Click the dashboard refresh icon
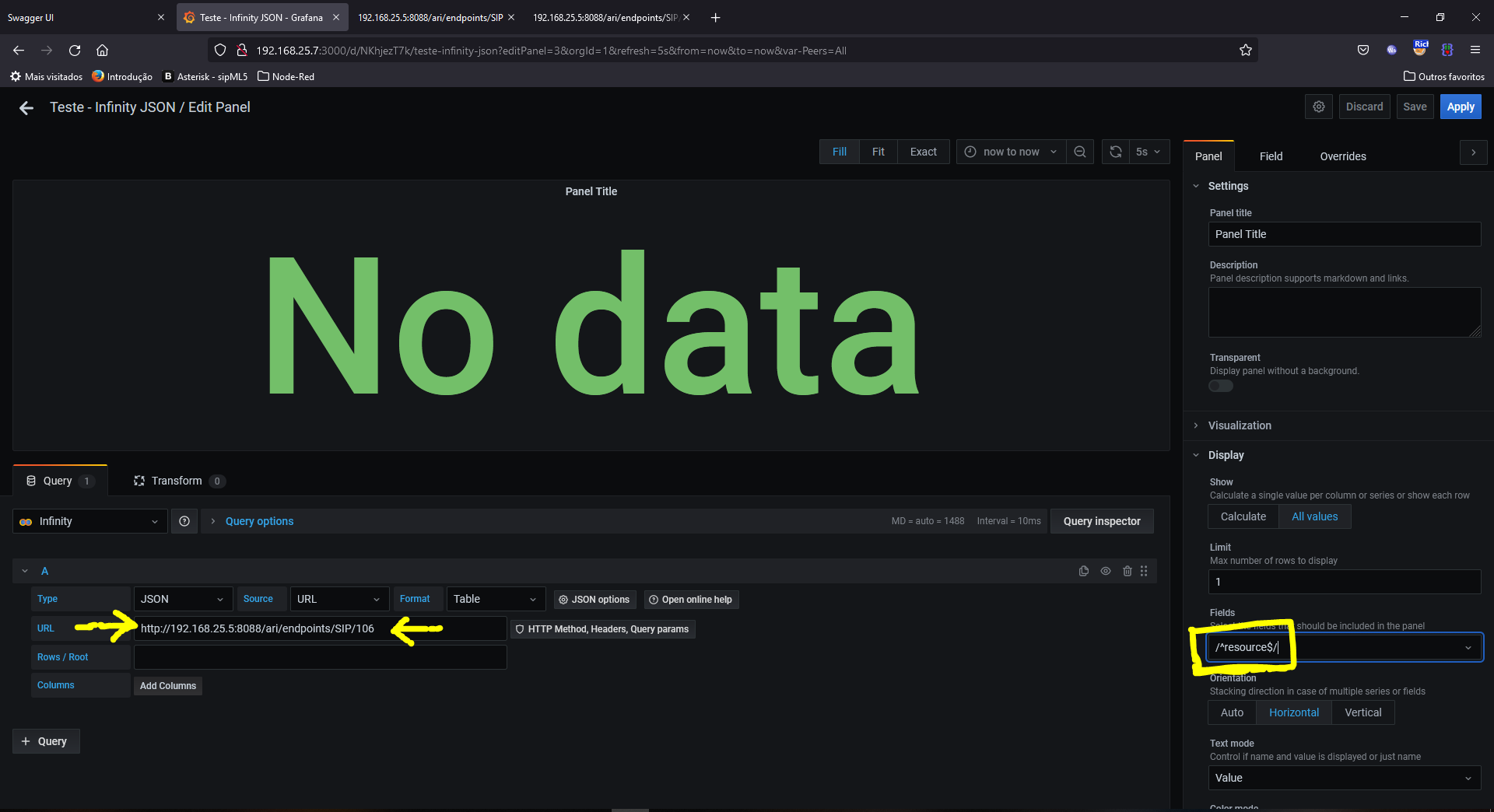The height and width of the screenshot is (812, 1494). click(x=1115, y=152)
